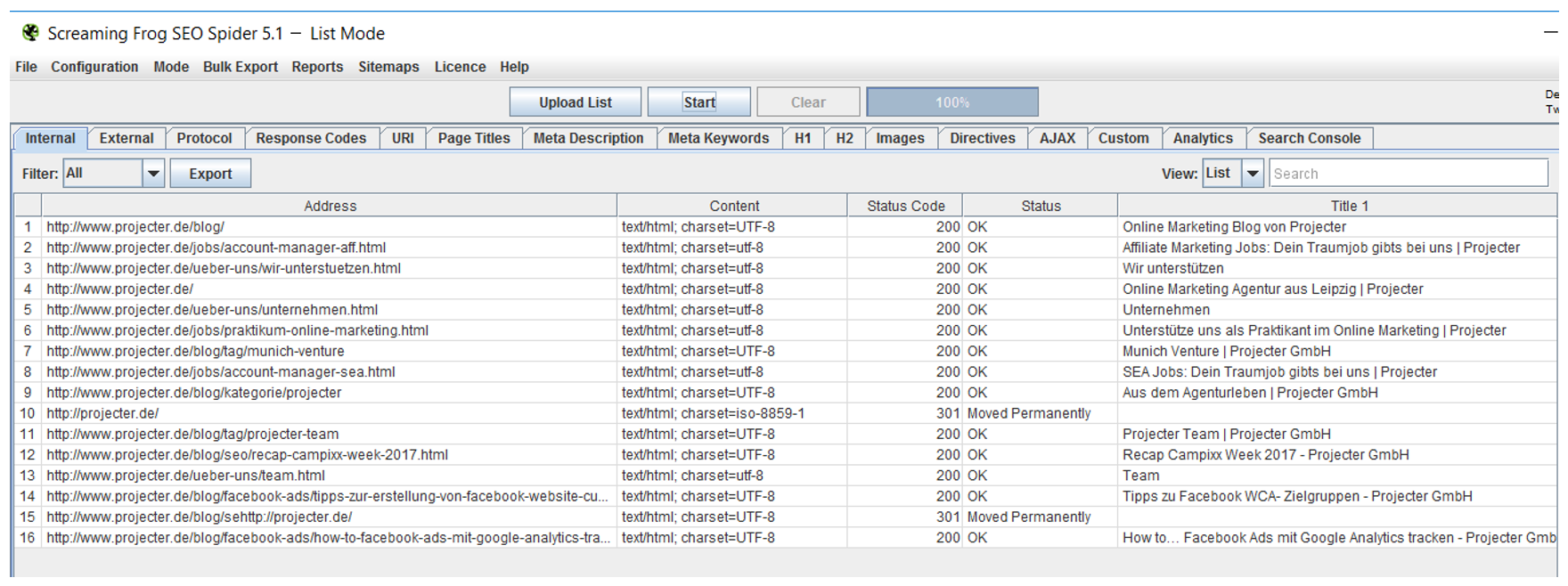Select row jobs/account-manager-aff.html
This screenshot has height=586, width=1568.
(786, 248)
